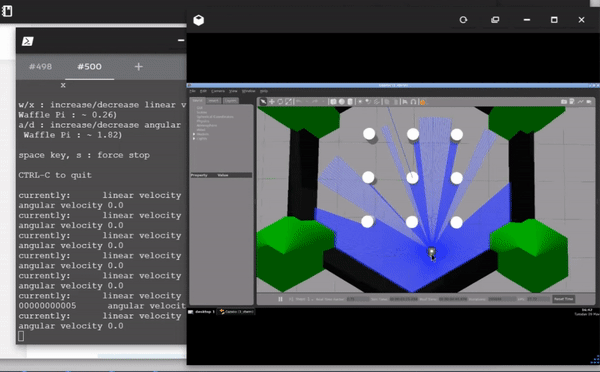Pick the scale mode tool in Gazebo toolbar
The height and width of the screenshot is (372, 600).
(289, 102)
